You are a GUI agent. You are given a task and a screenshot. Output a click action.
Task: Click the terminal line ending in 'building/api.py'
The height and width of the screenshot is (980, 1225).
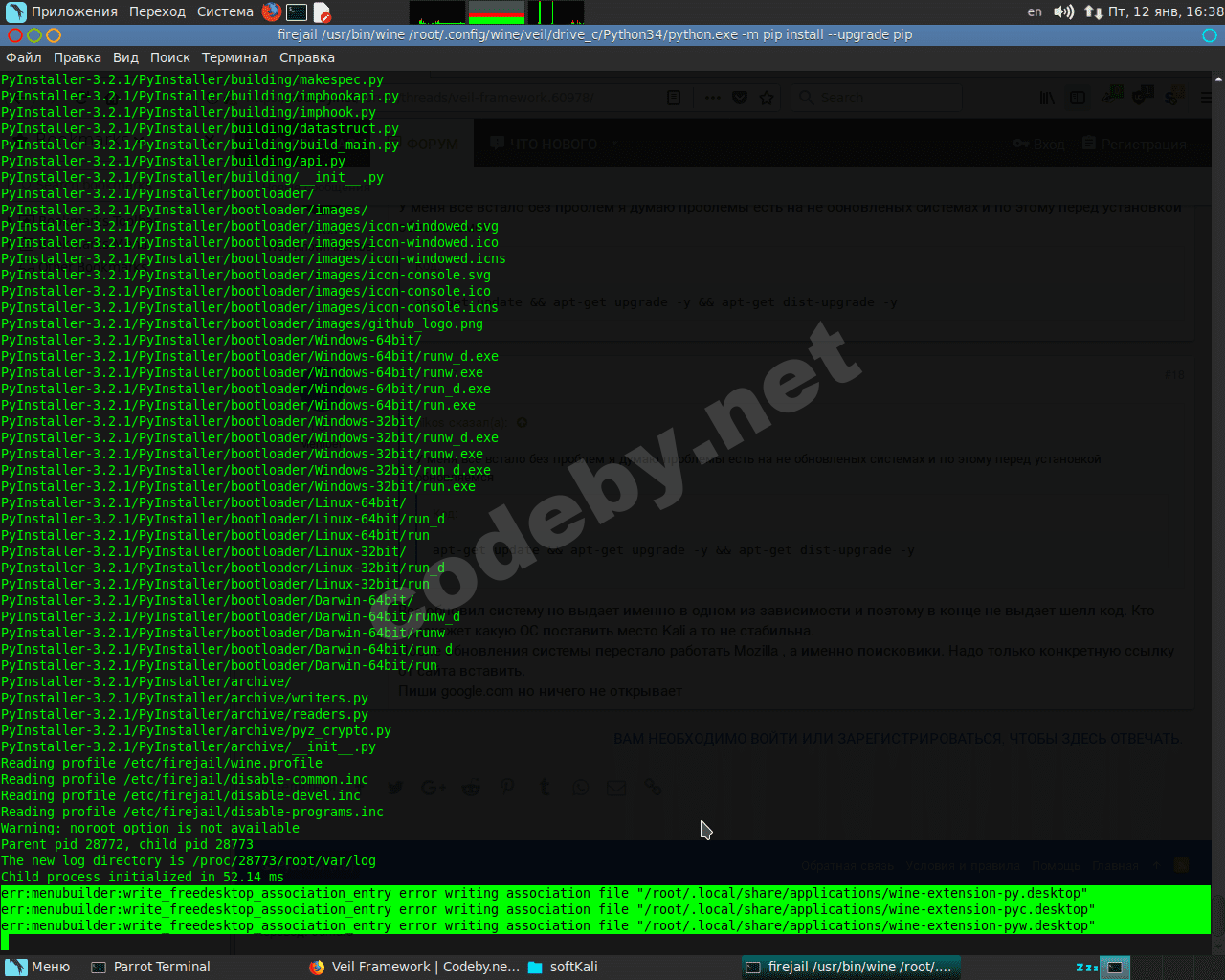point(173,162)
